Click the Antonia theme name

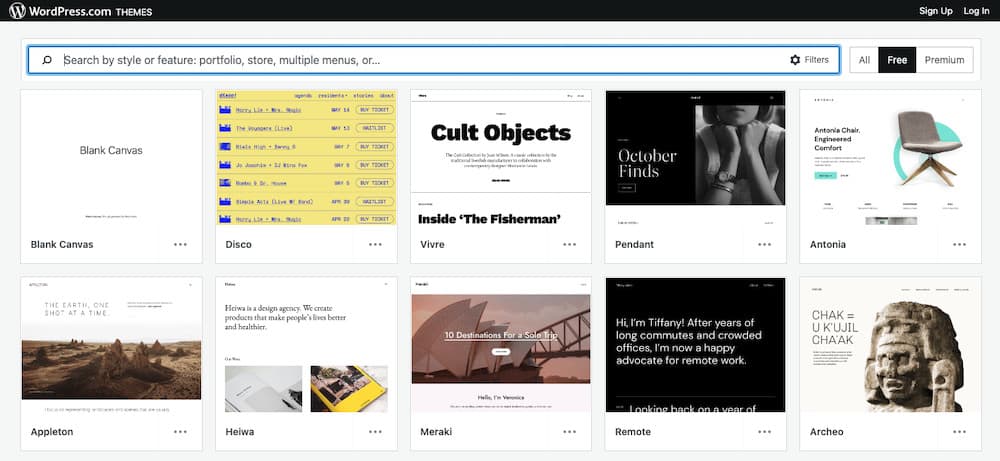point(828,244)
